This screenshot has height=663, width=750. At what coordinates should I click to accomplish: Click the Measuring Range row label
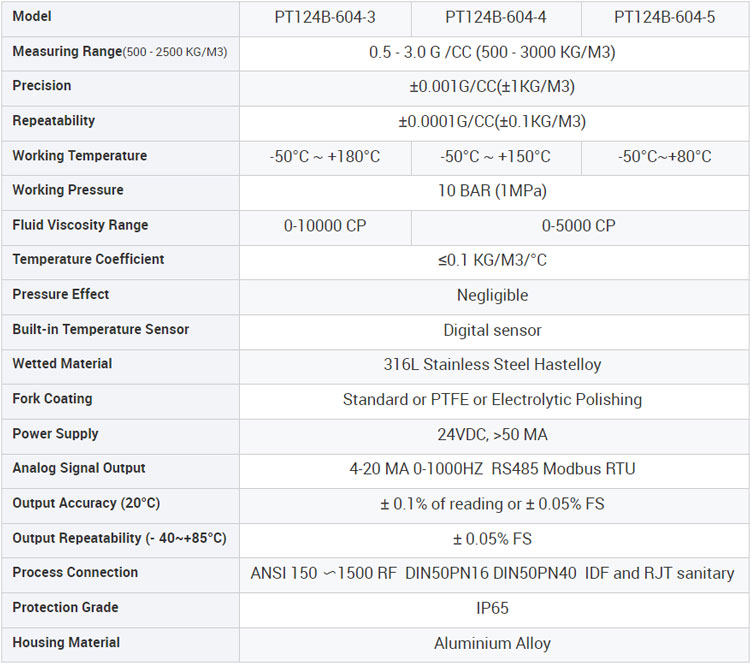click(119, 52)
